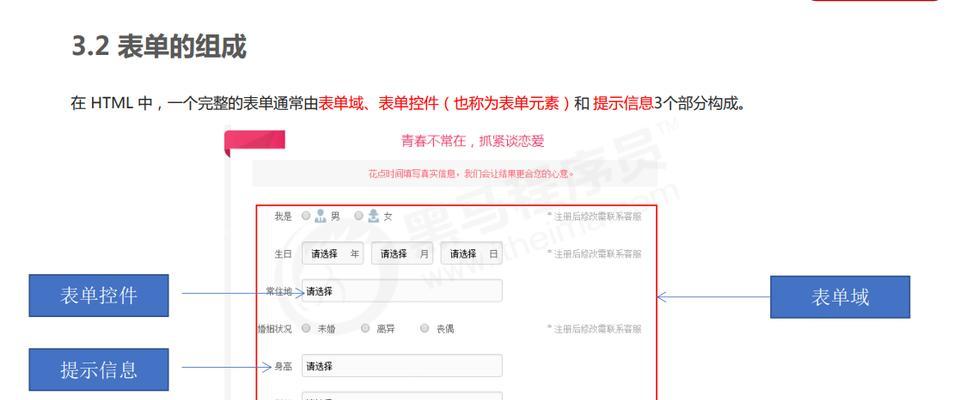
Task: Click red 表单控件 text in the paragraph
Action: tap(408, 103)
